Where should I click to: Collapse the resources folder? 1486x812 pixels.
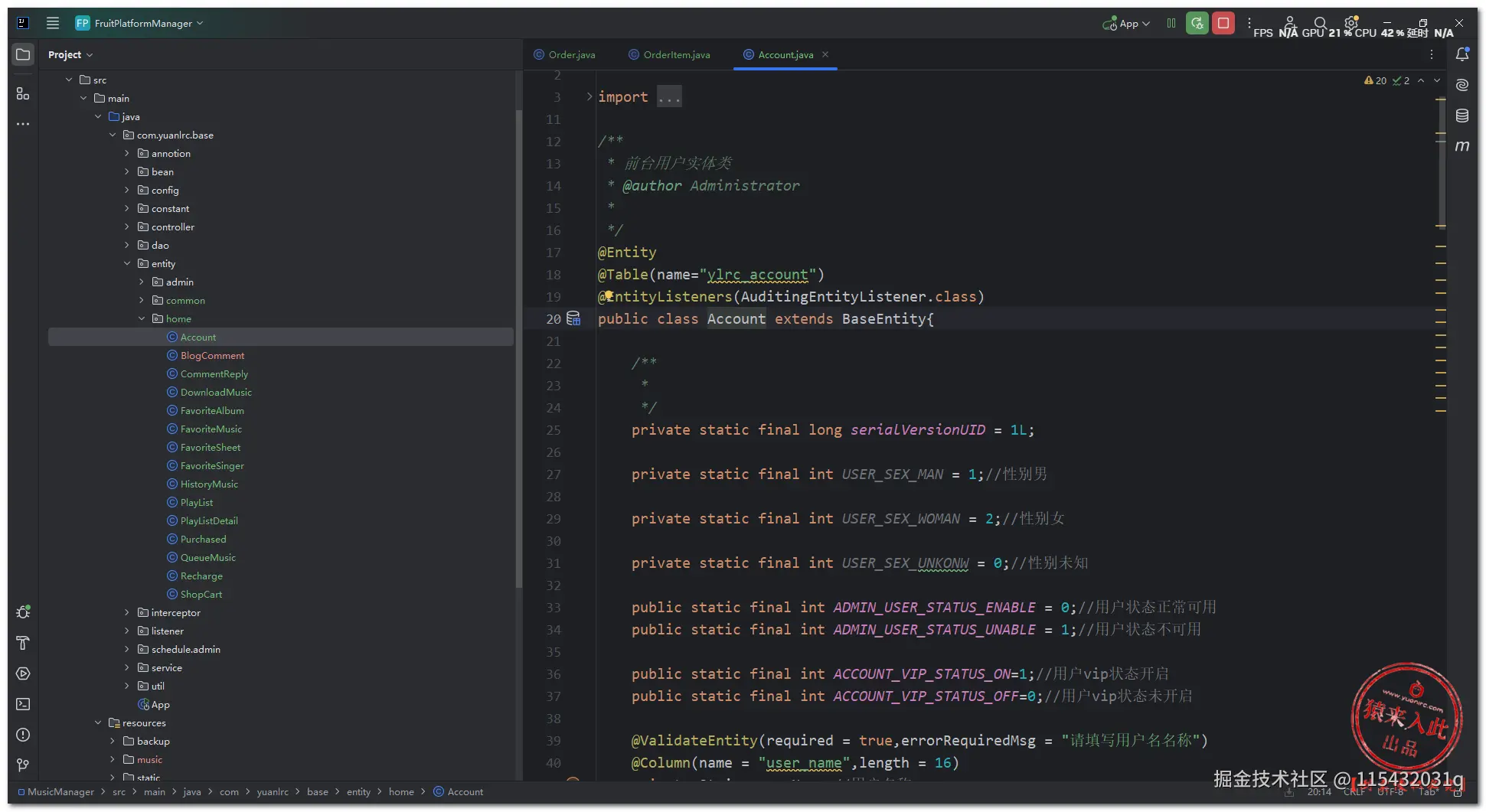pyautogui.click(x=98, y=722)
